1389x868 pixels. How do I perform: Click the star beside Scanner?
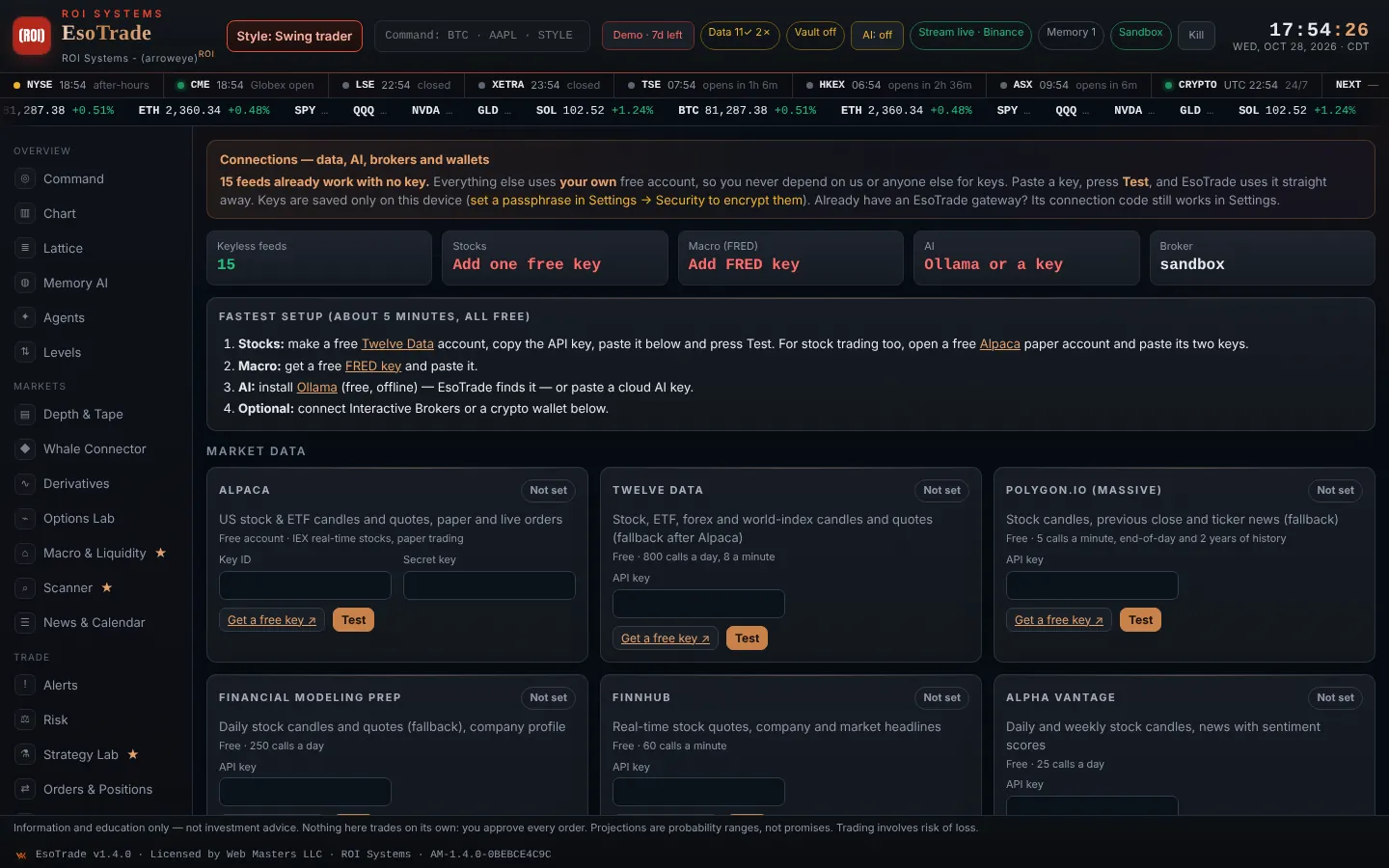[x=107, y=587]
